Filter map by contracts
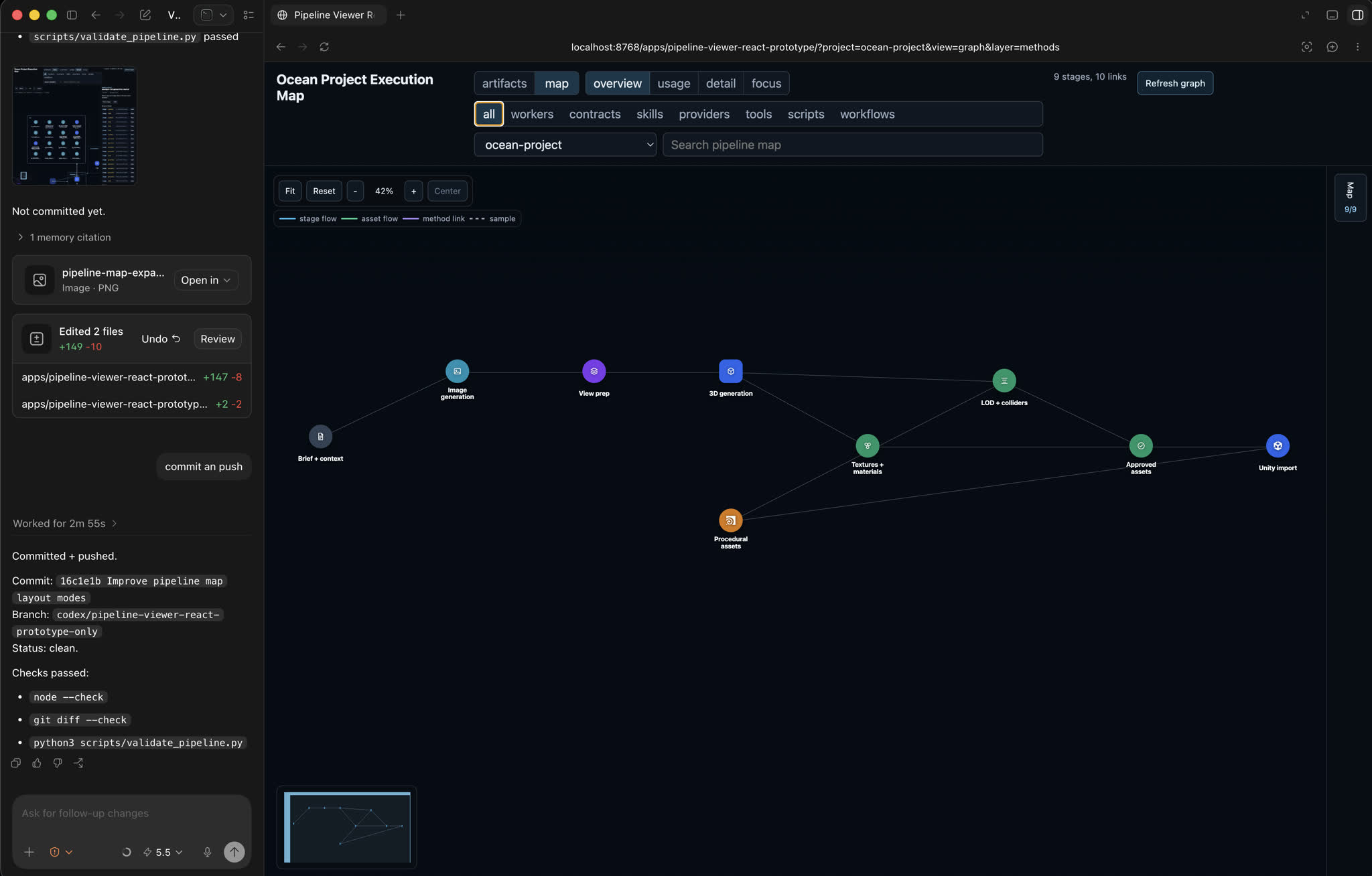Screen dimensions: 1372x876 [x=595, y=114]
